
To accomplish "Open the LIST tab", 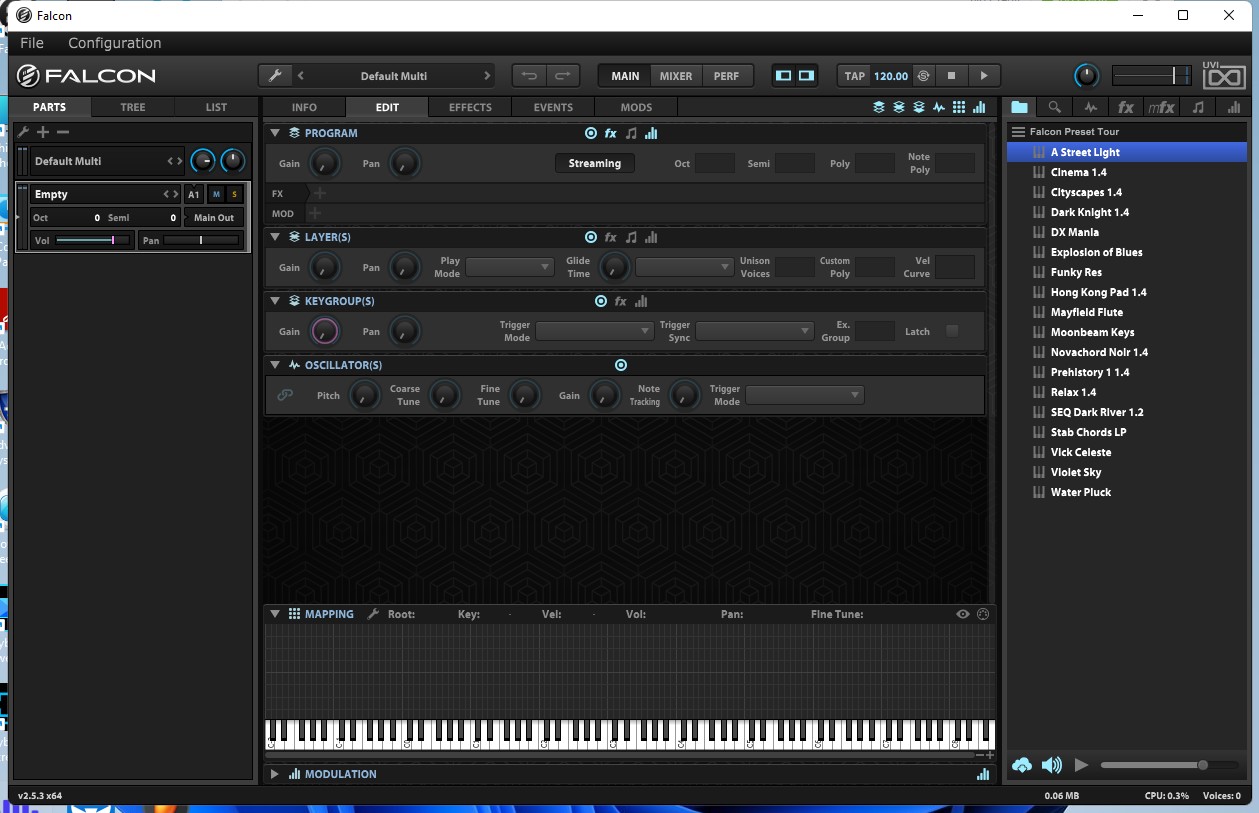I will tap(216, 107).
